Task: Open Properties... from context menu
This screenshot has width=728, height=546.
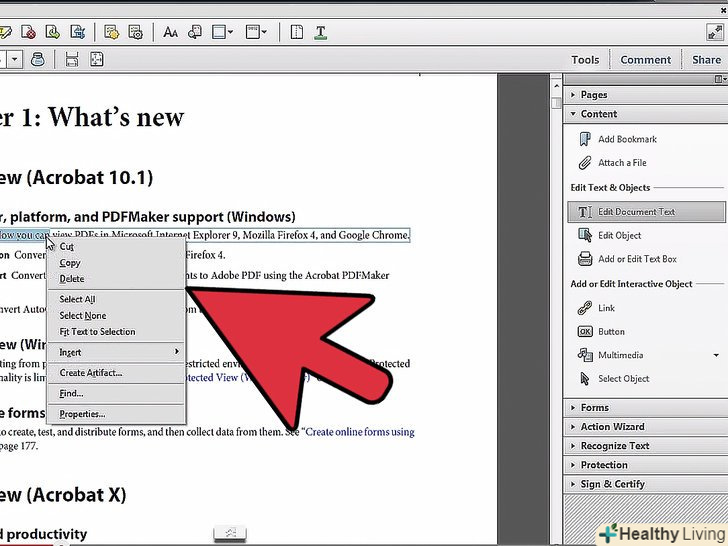Action: point(116,414)
